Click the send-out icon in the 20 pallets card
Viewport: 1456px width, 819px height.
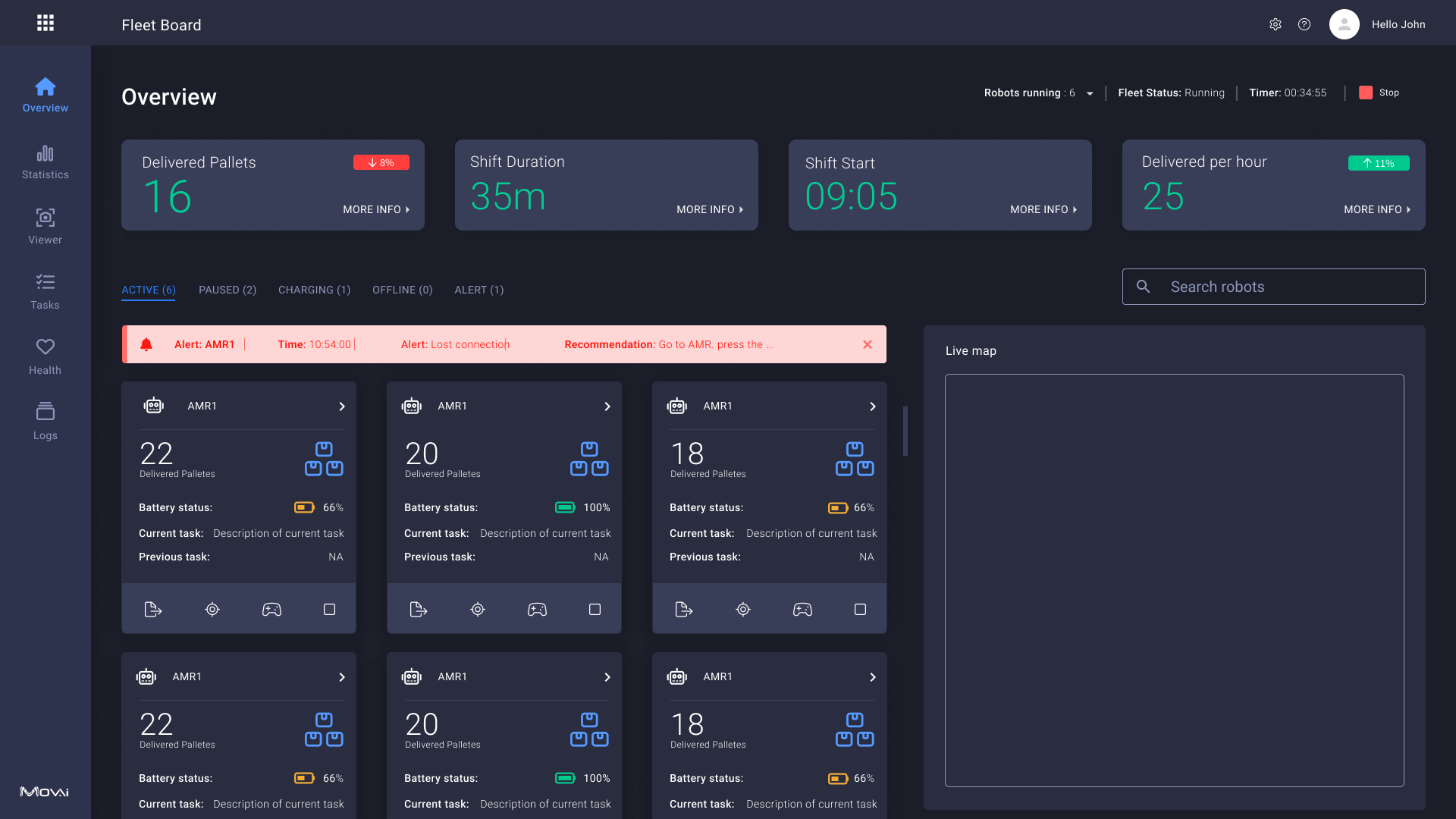click(x=419, y=609)
